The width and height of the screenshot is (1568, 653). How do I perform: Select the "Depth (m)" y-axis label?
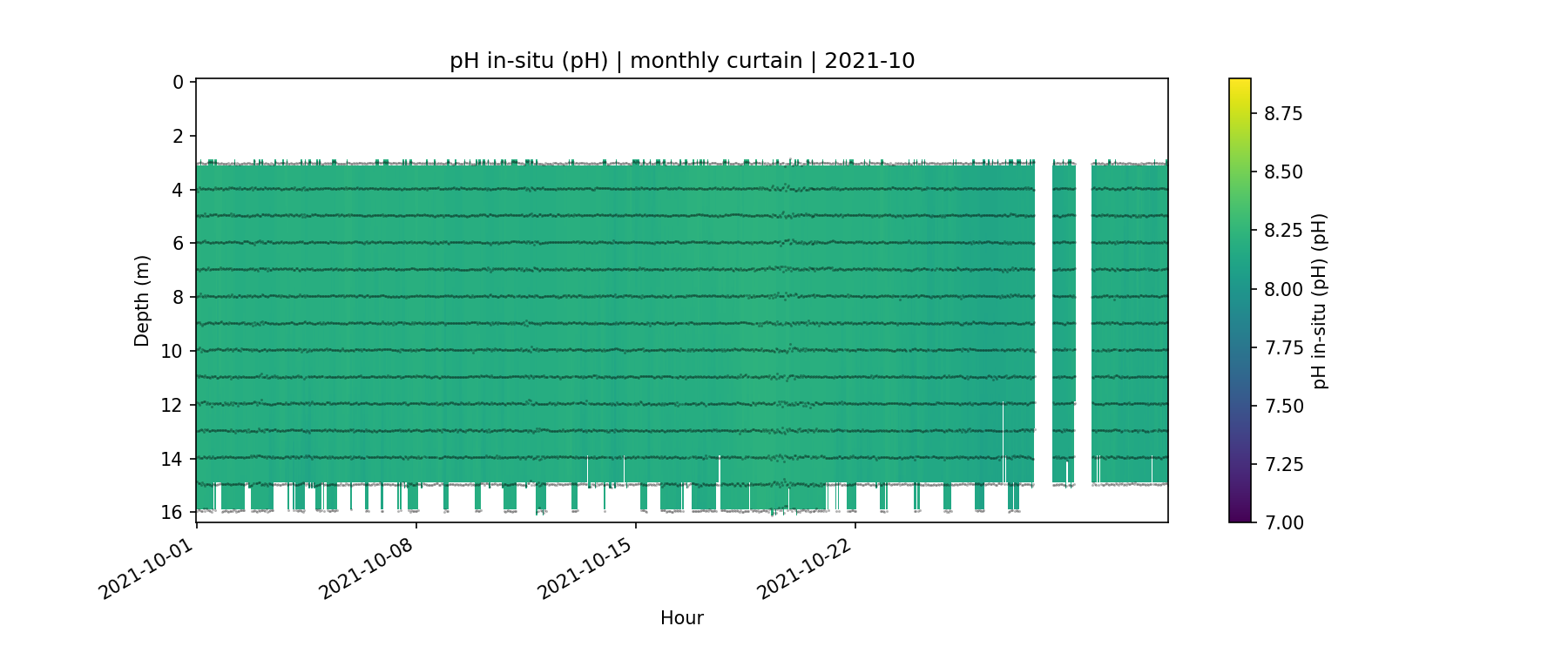coord(142,300)
